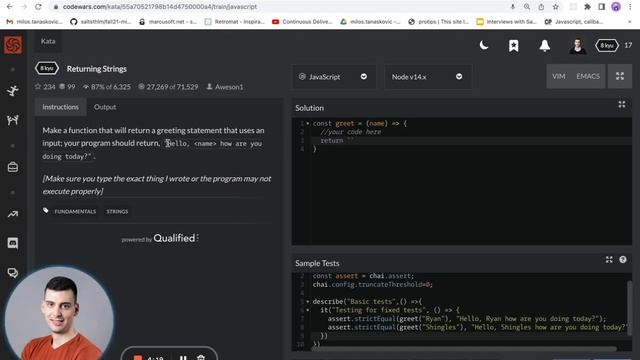Open notifications bell icon
Screen dimensions: 640x360
point(544,46)
